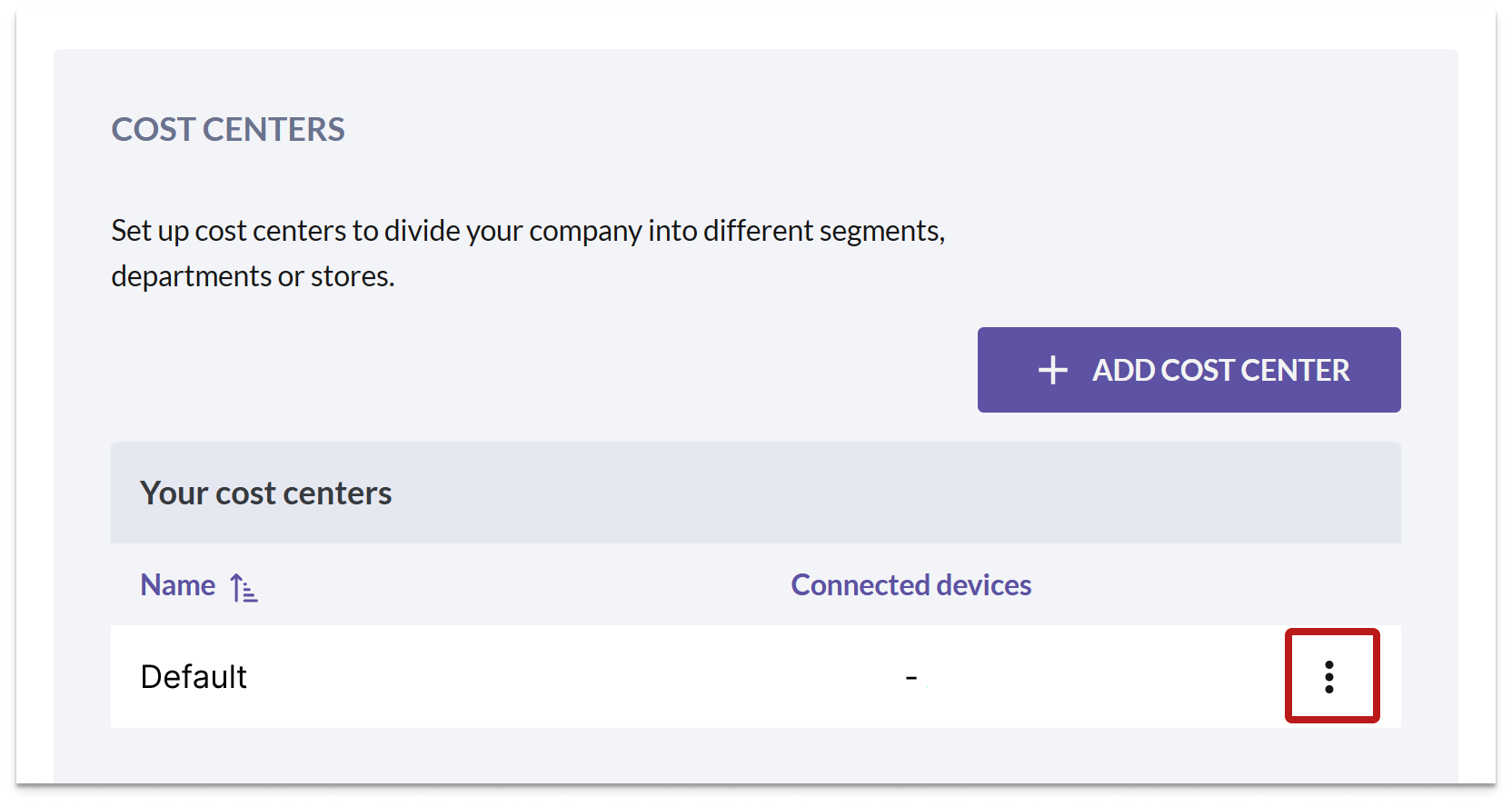The image size is (1512, 807).
Task: Click the Connected devices header text
Action: tap(911, 585)
